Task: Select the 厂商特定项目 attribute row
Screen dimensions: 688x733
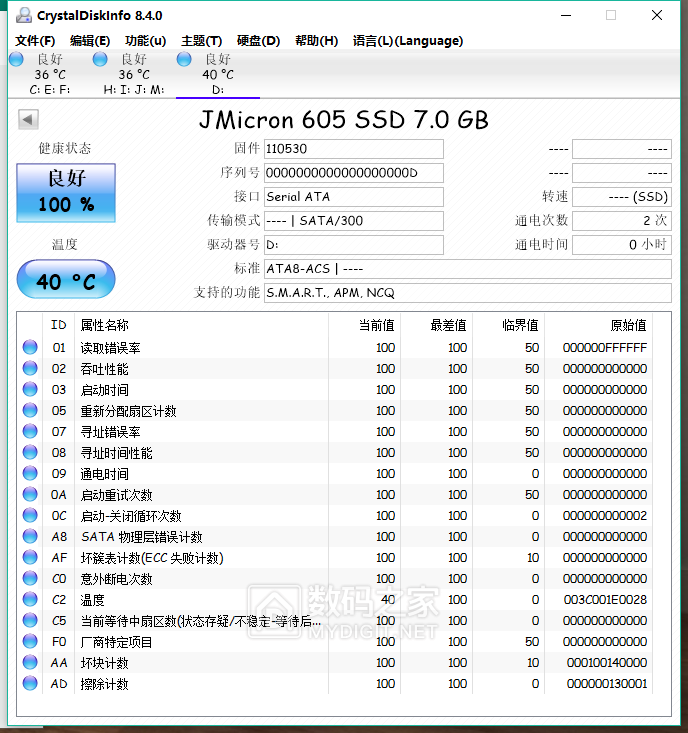Action: click(335, 641)
